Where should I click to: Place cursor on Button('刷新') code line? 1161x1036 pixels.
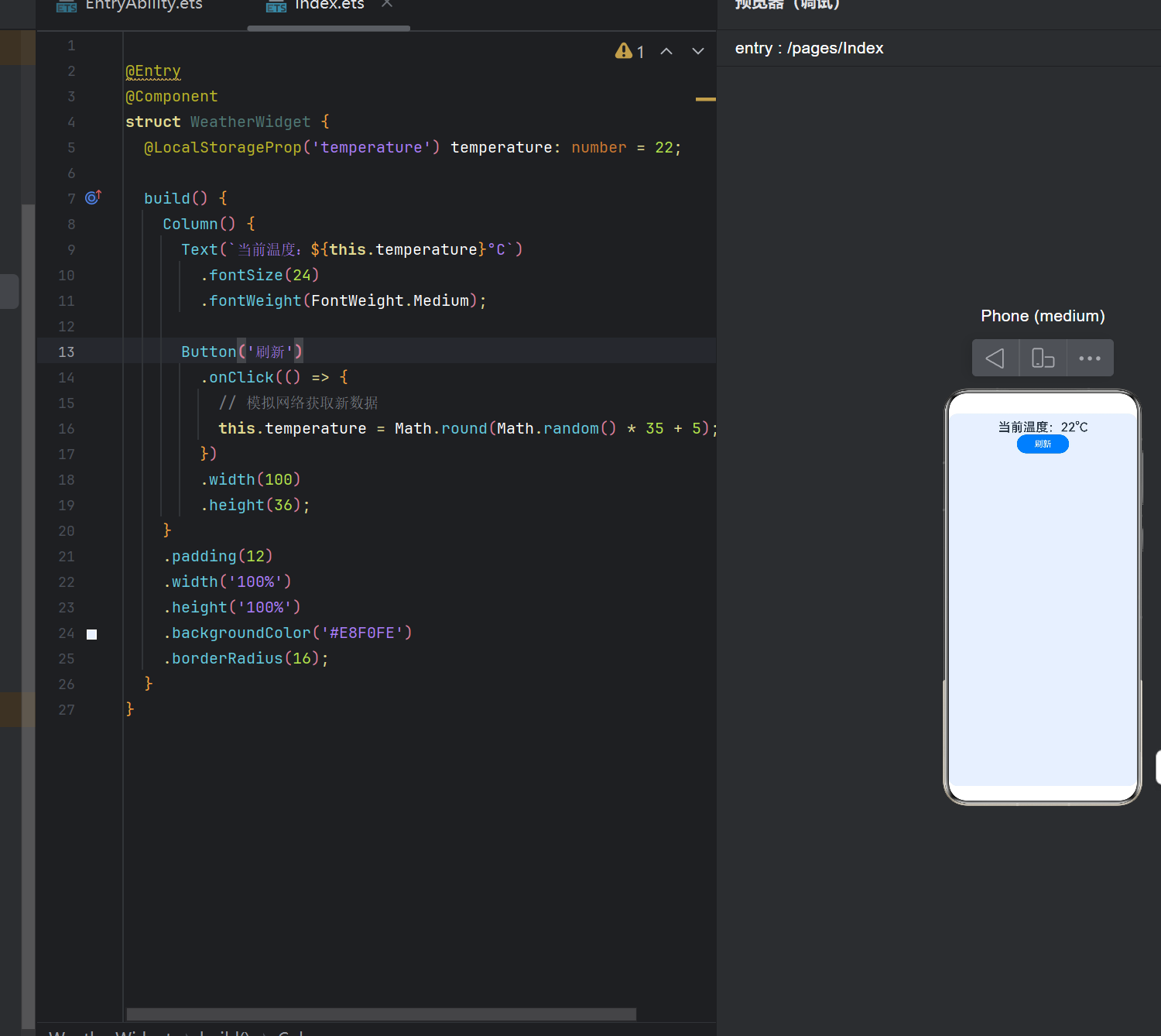tap(241, 352)
